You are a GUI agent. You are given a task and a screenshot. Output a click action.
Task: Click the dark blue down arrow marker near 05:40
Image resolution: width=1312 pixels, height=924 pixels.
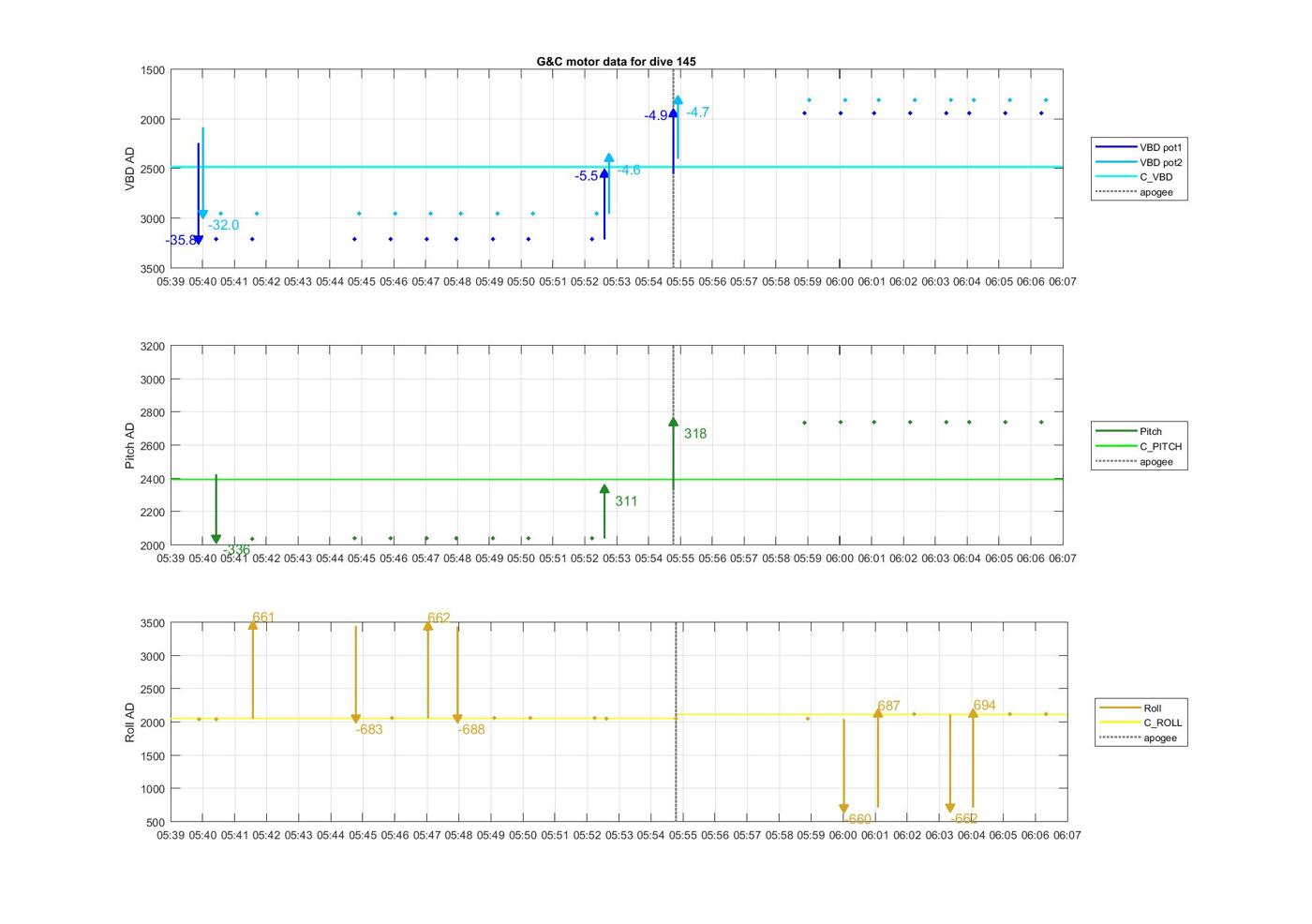(199, 239)
